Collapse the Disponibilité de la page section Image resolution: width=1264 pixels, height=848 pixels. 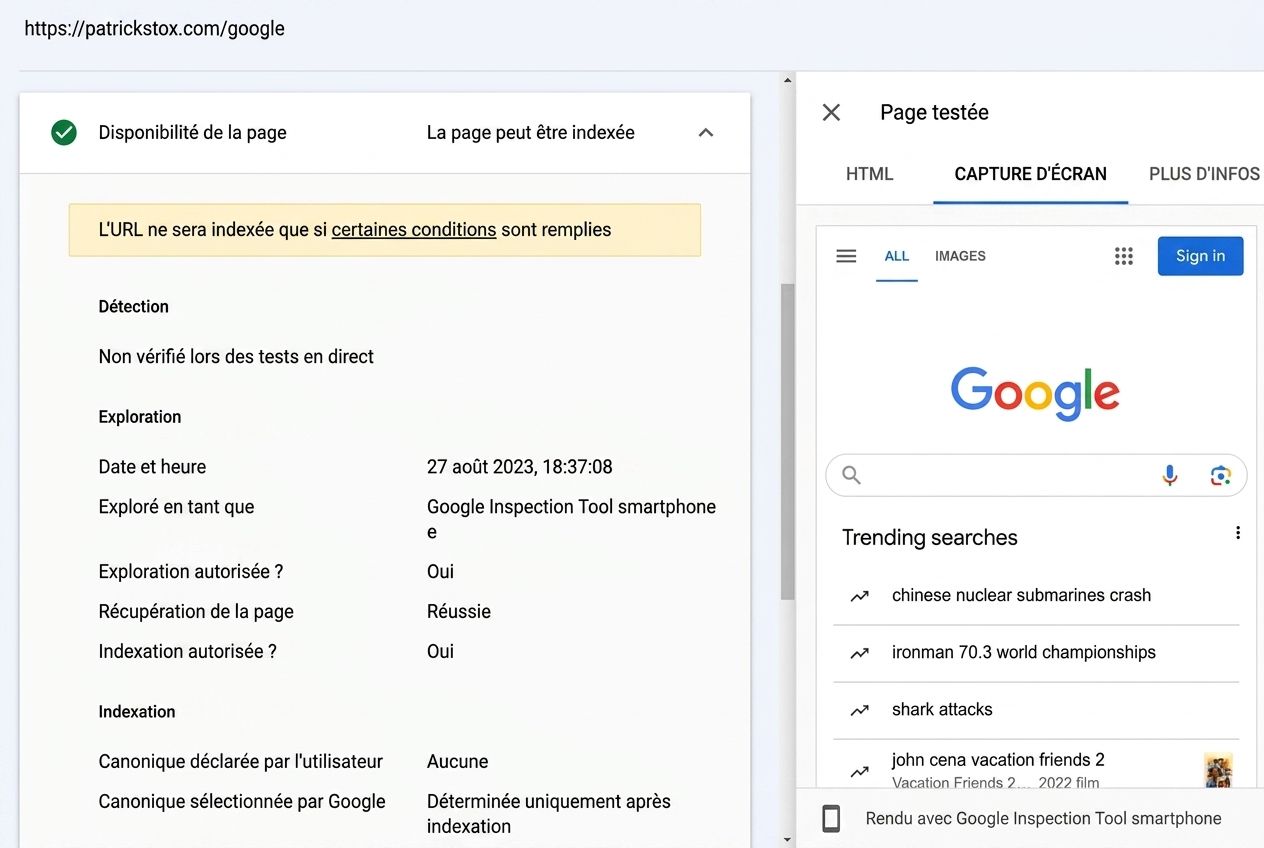pyautogui.click(x=706, y=132)
